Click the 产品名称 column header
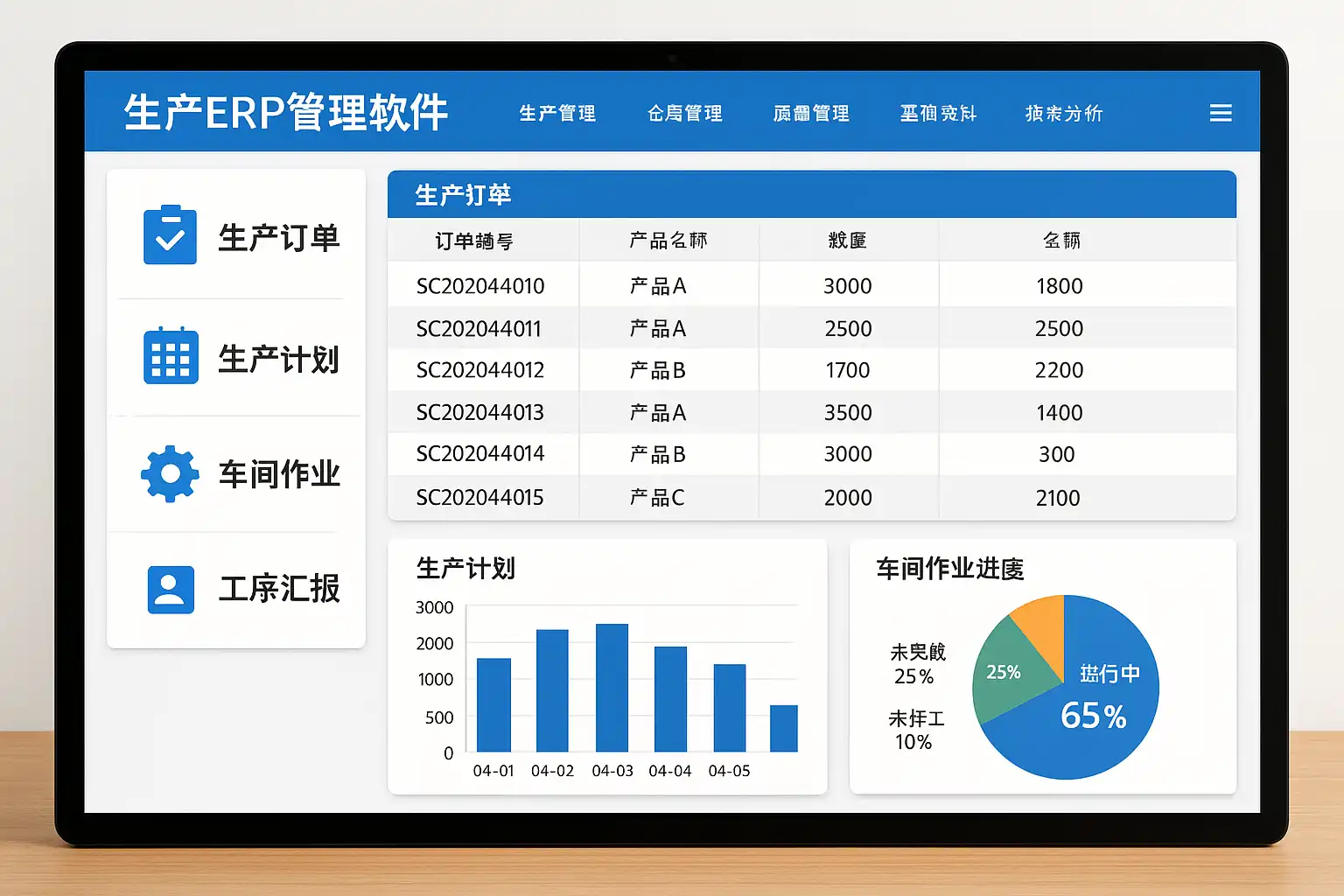This screenshot has height=896, width=1344. [x=668, y=240]
